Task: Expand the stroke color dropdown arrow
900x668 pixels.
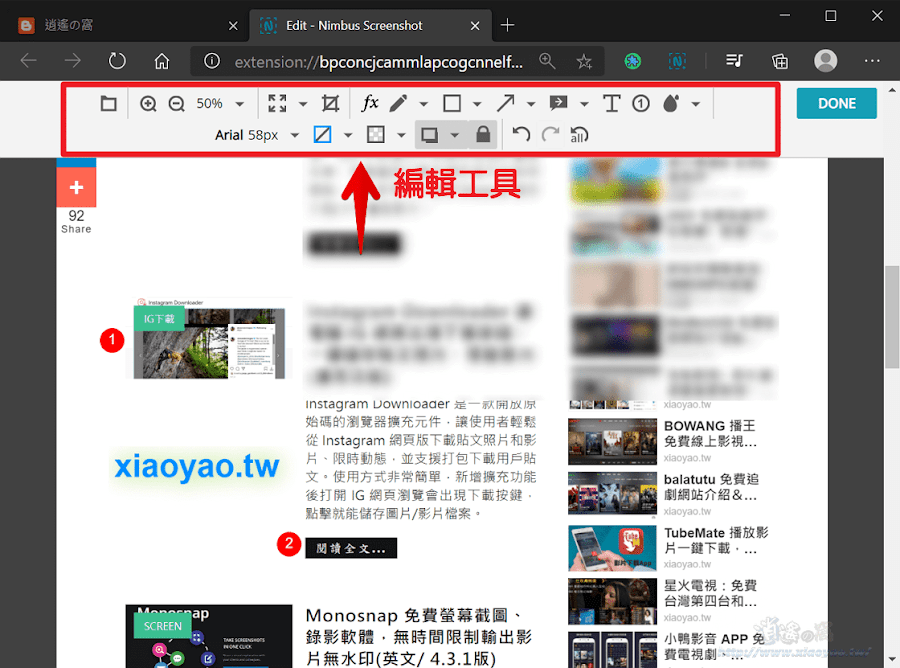Action: [x=348, y=135]
